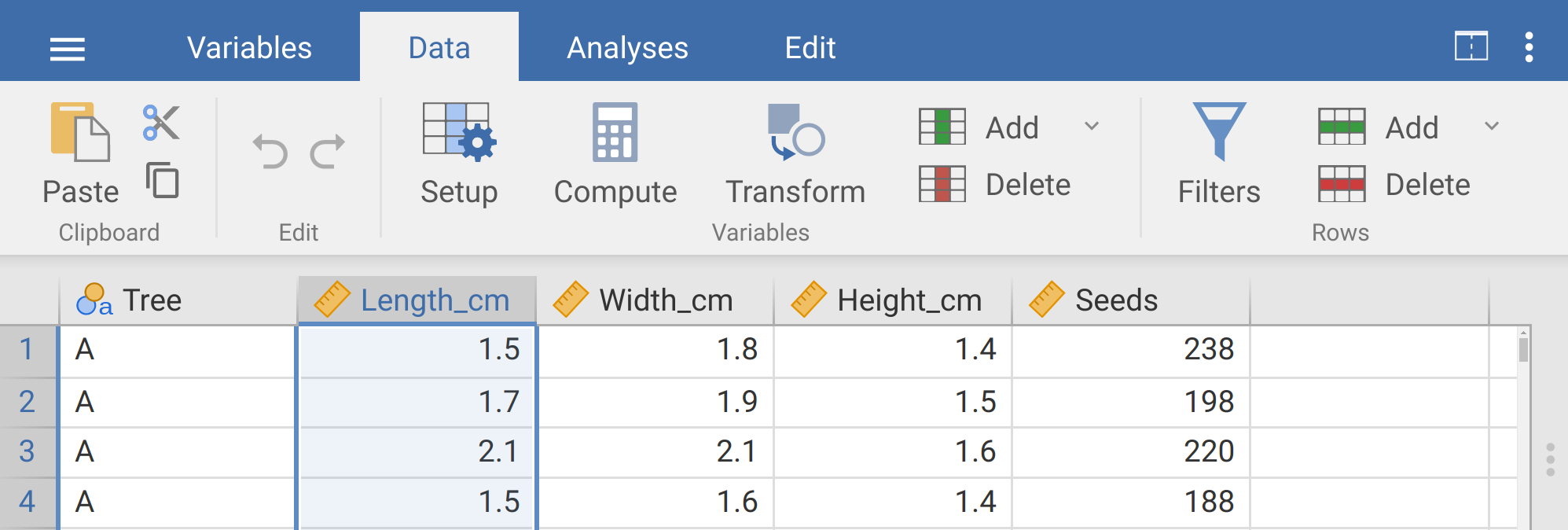1568x530 pixels.
Task: Delete the selected rows
Action: click(x=1394, y=185)
